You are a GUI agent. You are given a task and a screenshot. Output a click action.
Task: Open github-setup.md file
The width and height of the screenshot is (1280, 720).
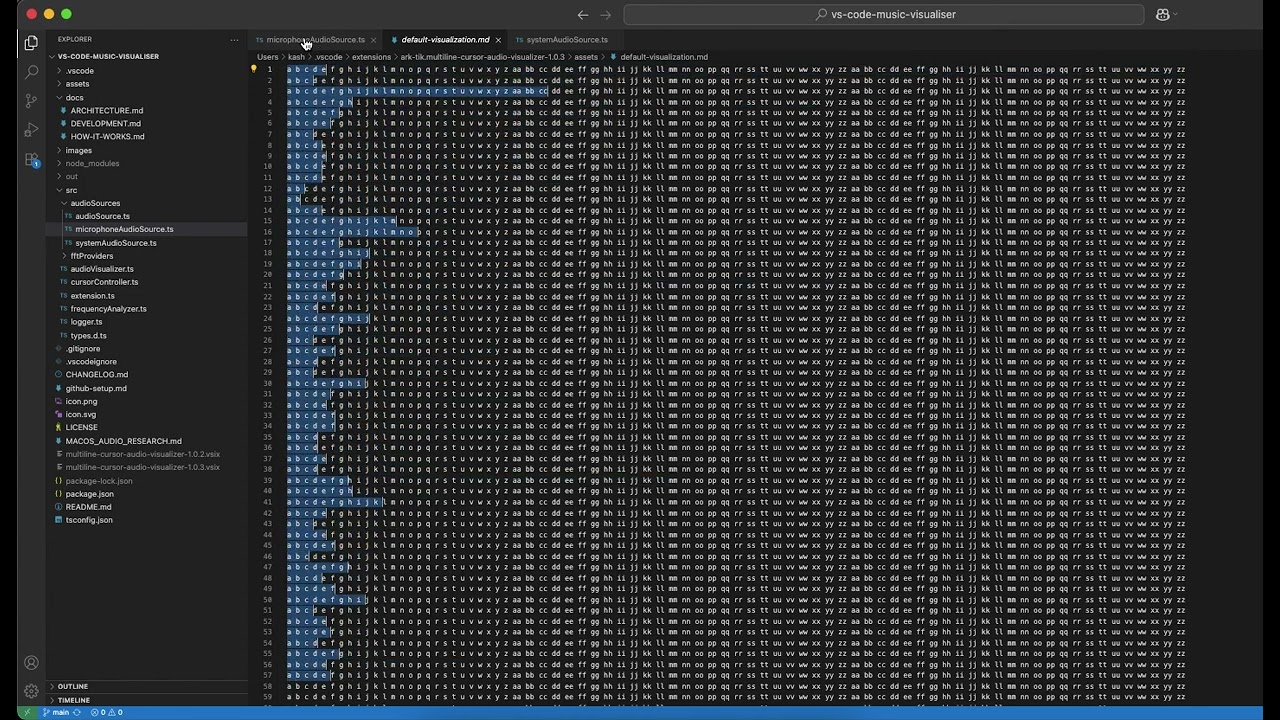(96, 388)
